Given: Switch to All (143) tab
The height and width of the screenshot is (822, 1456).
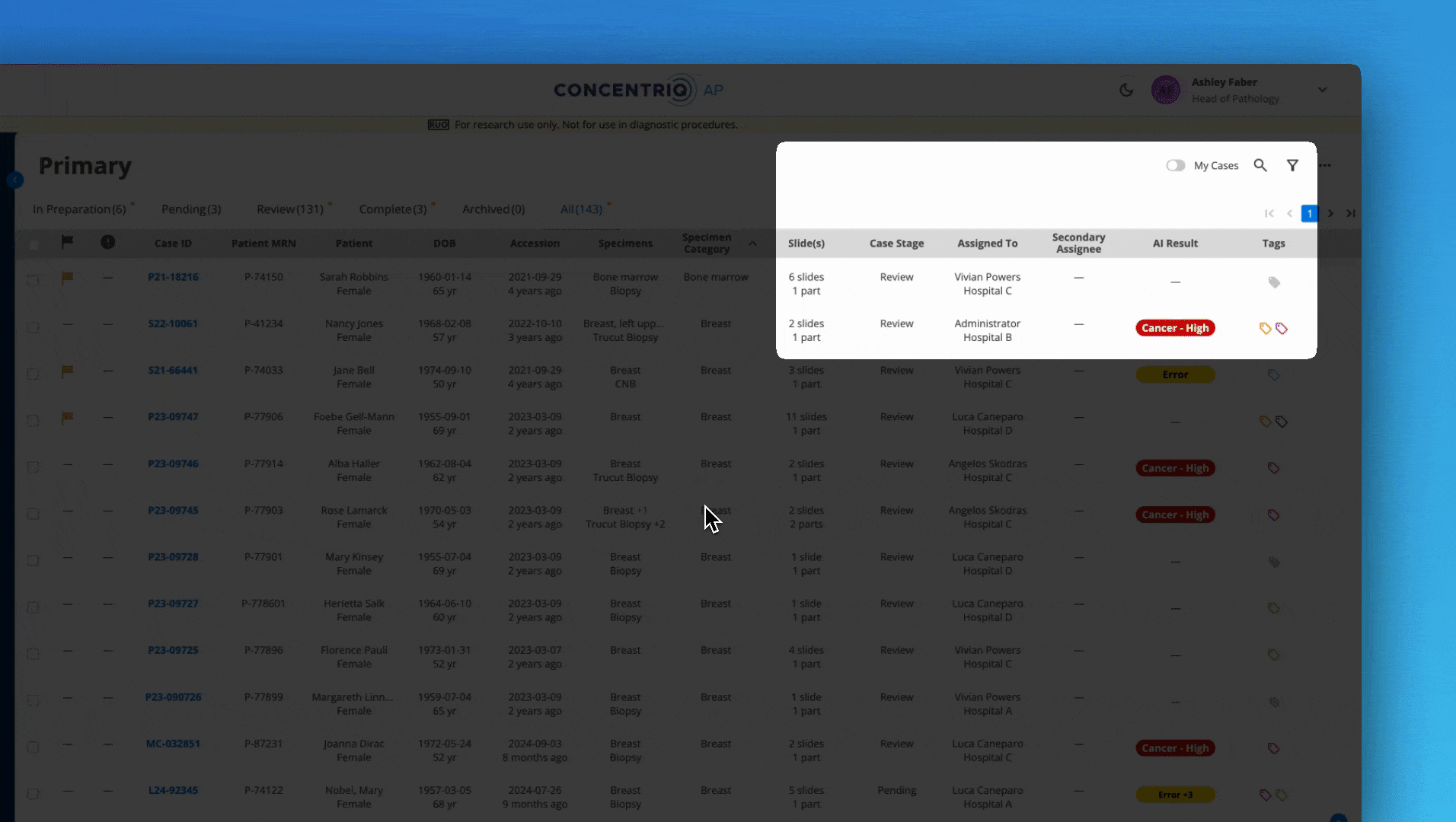Looking at the screenshot, I should click(581, 209).
